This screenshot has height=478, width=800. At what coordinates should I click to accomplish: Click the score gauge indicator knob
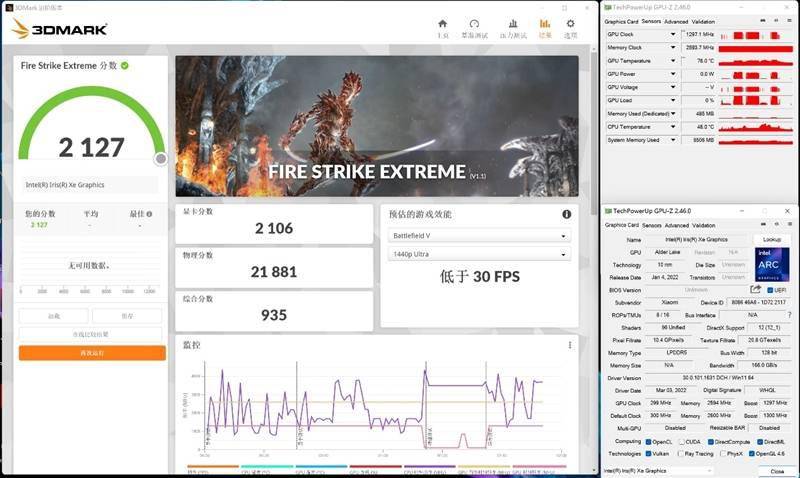click(x=160, y=159)
